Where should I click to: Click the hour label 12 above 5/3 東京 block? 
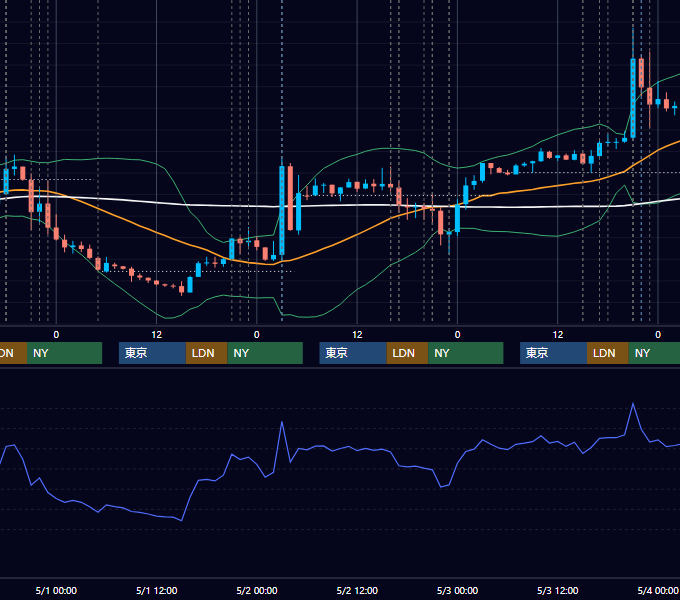(558, 335)
